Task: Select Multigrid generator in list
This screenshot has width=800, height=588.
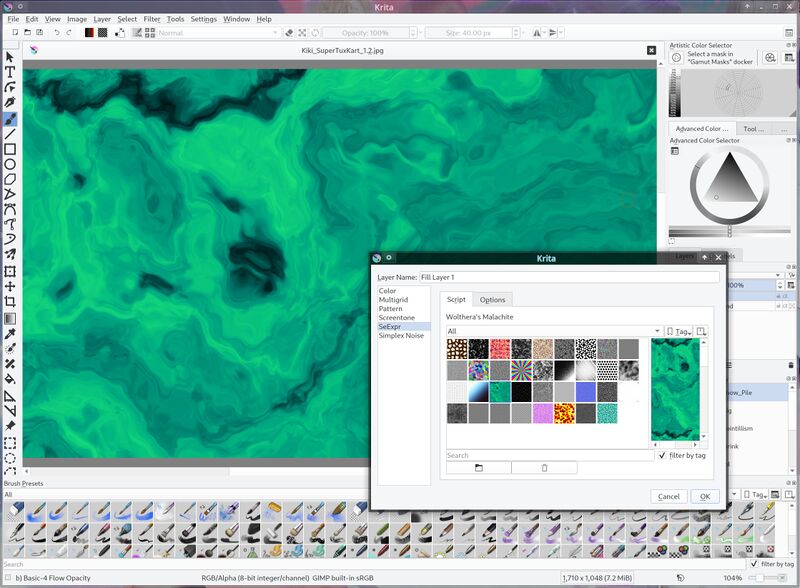Action: [x=404, y=300]
